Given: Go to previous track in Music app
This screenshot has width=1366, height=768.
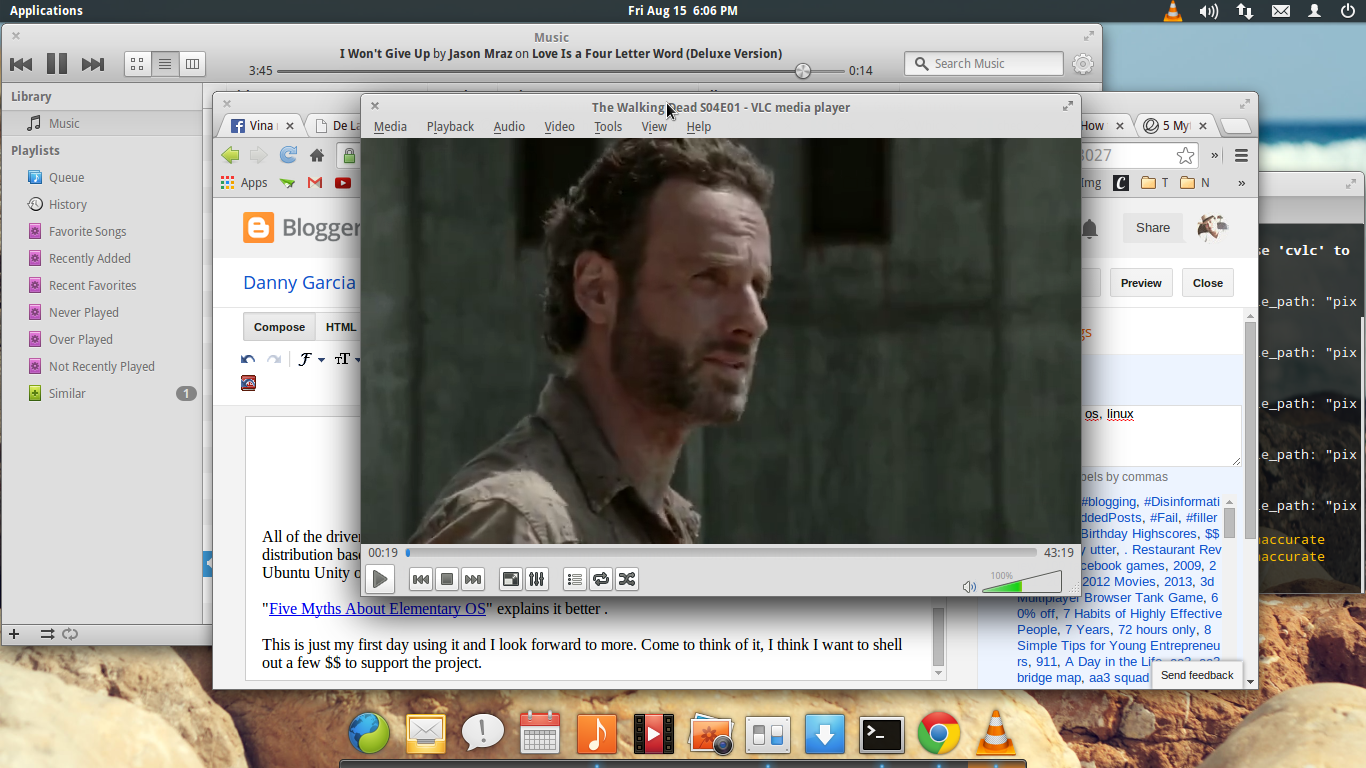Looking at the screenshot, I should point(21,64).
